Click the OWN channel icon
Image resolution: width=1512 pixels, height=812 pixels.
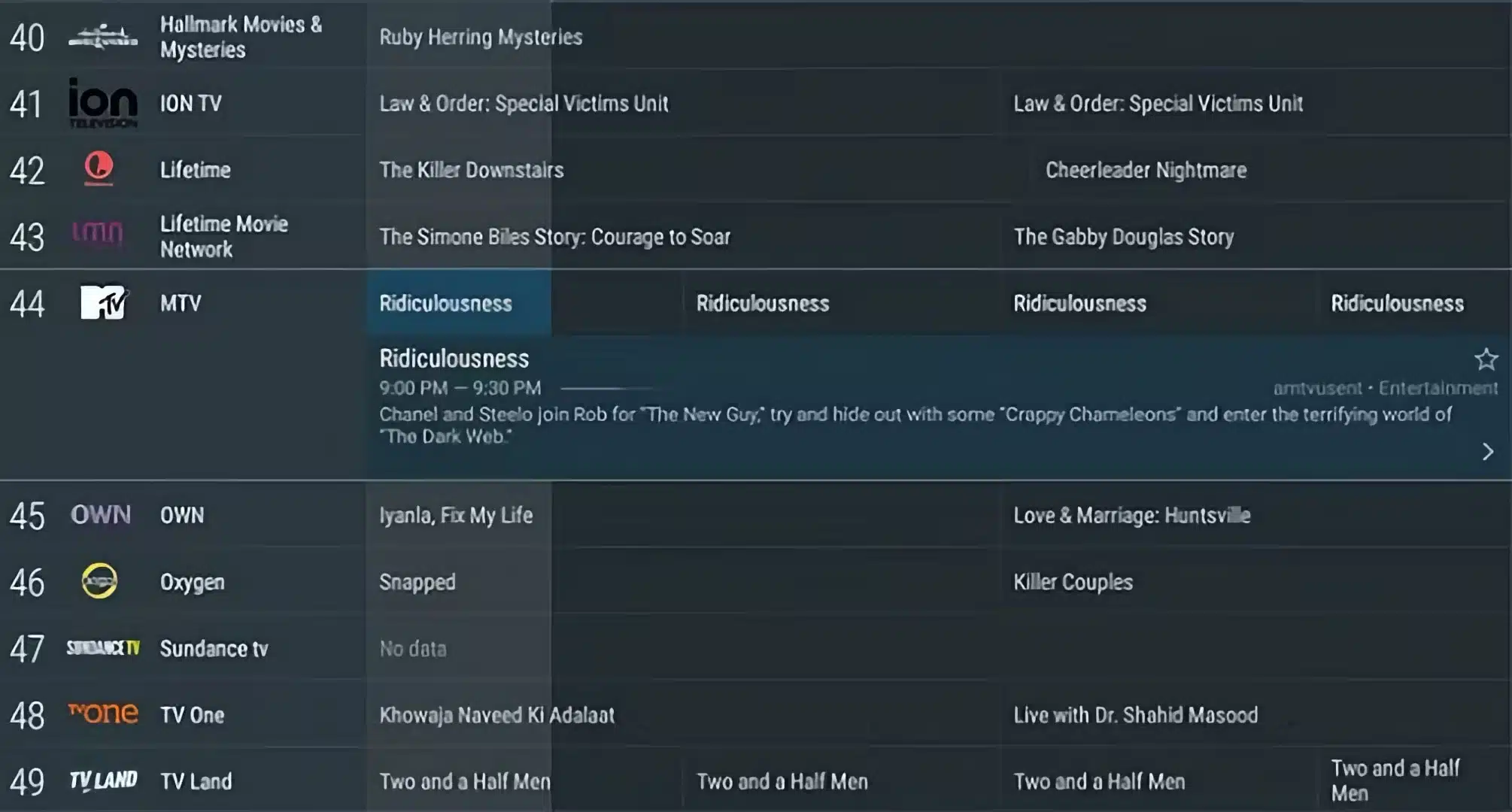(x=99, y=514)
